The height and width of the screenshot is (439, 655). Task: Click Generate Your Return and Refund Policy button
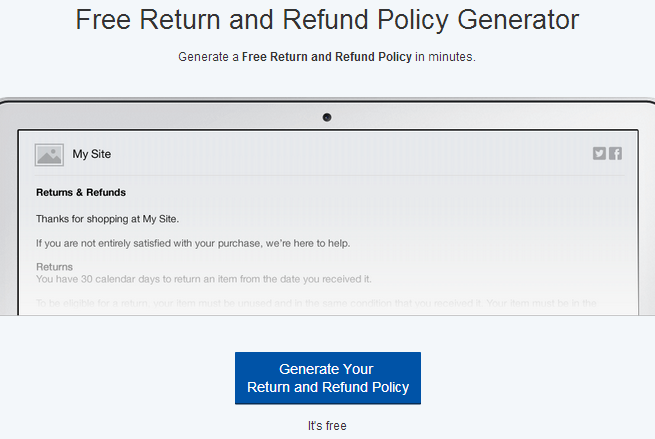click(328, 378)
